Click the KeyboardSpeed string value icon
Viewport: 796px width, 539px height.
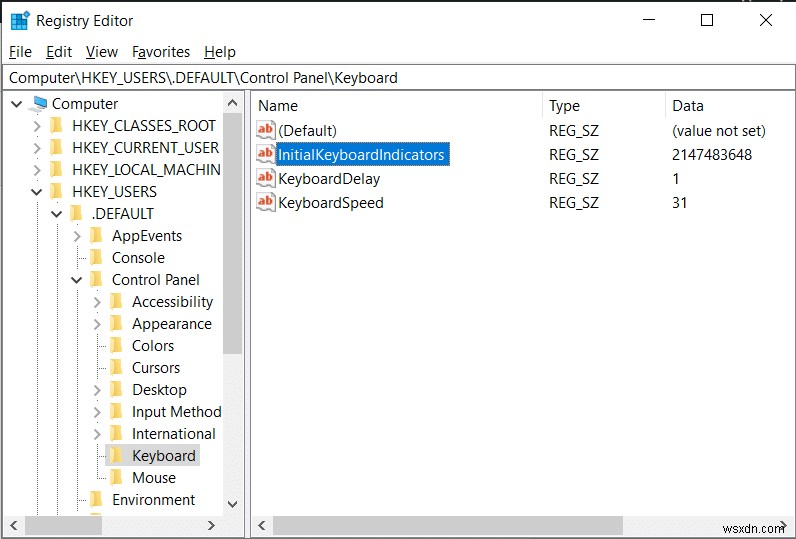tap(266, 203)
